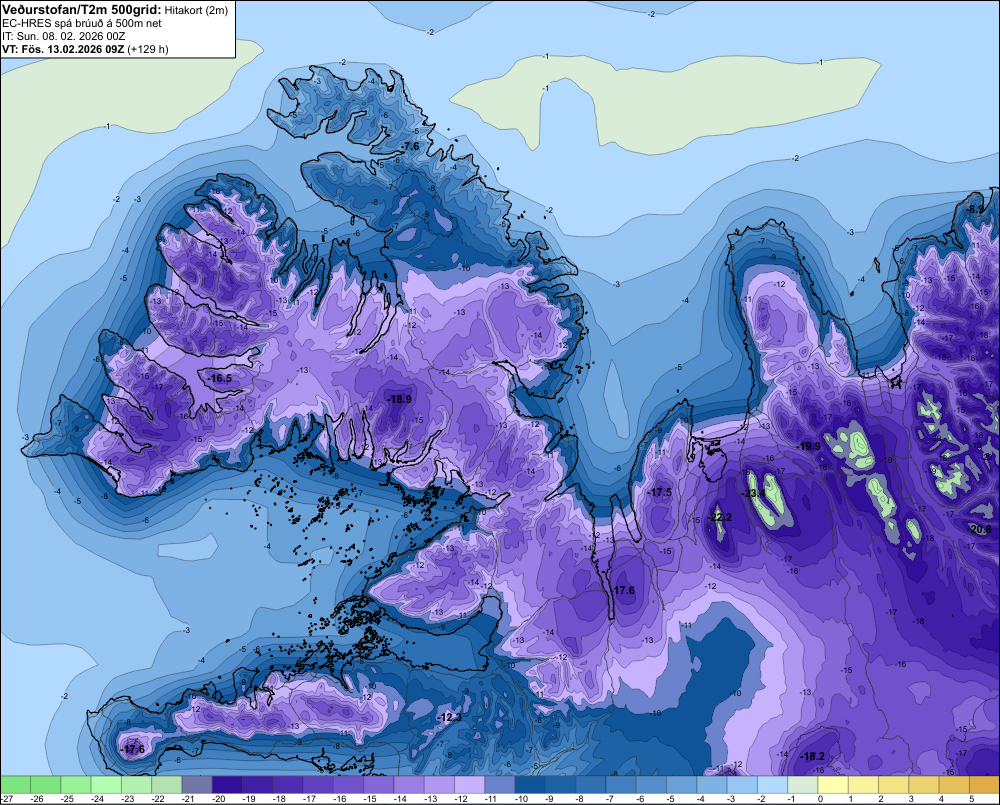Select the legend number 4

click(941, 799)
